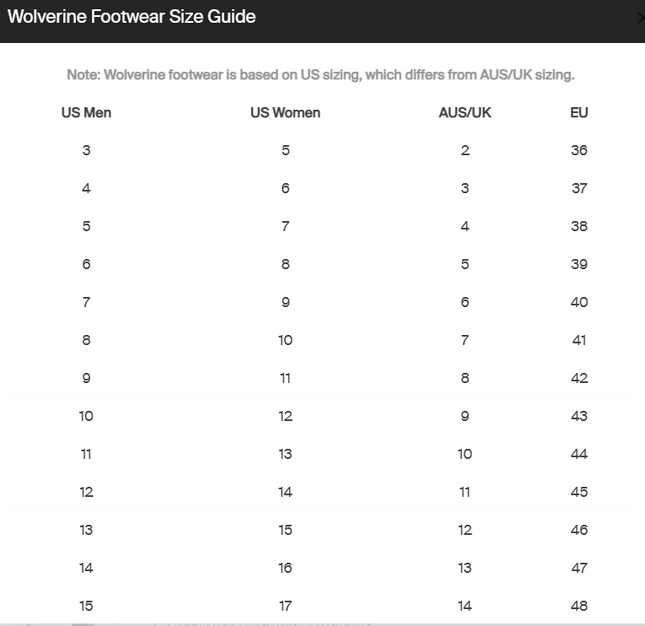Click the AUS/UK column header
645x626 pixels.
coord(465,113)
